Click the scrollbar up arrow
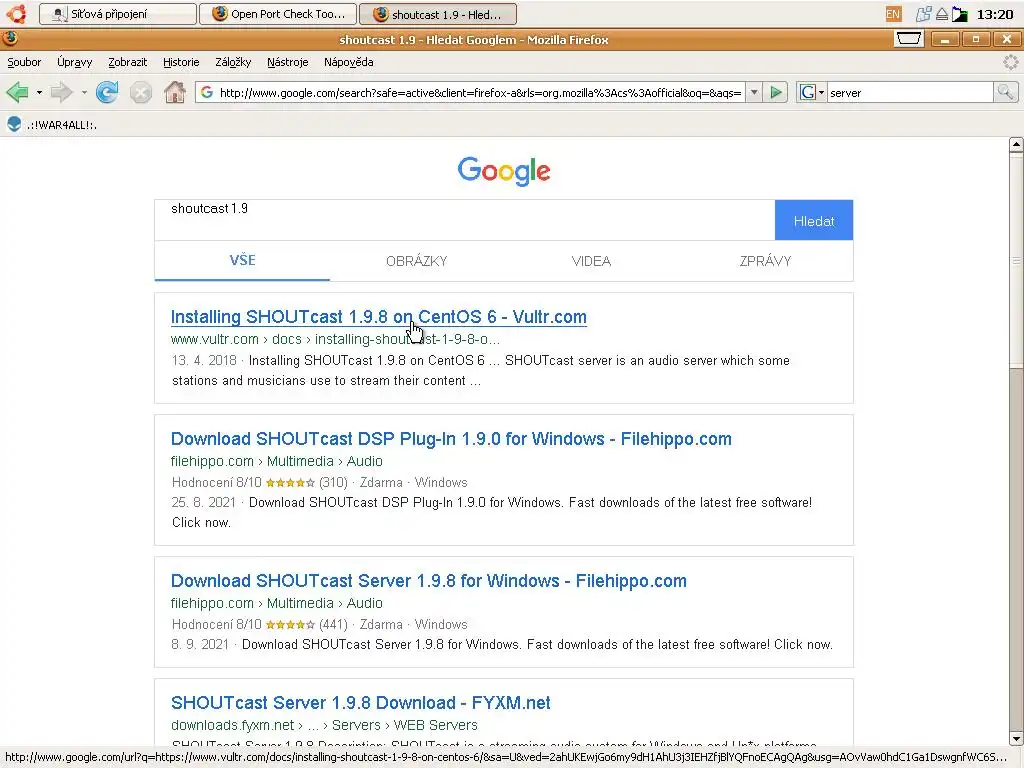This screenshot has height=768, width=1024. (x=1016, y=144)
